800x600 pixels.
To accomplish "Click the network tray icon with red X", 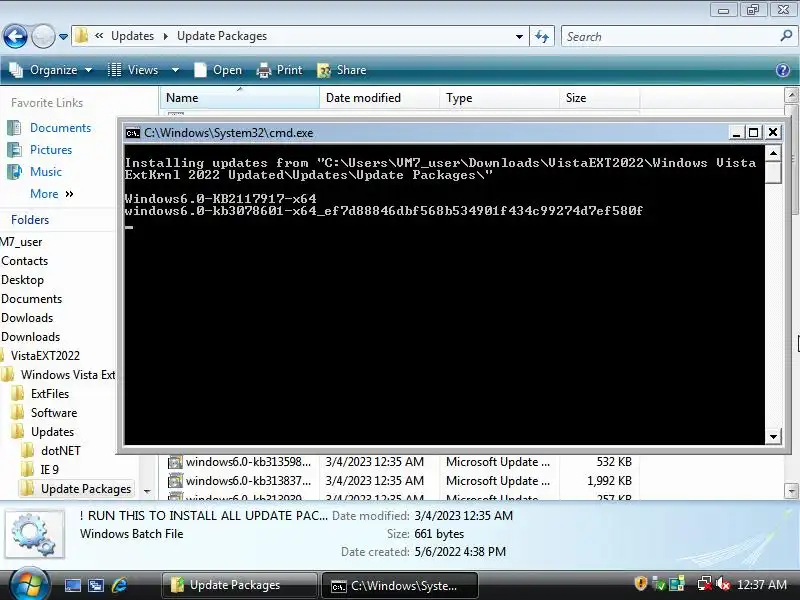I will point(705,583).
